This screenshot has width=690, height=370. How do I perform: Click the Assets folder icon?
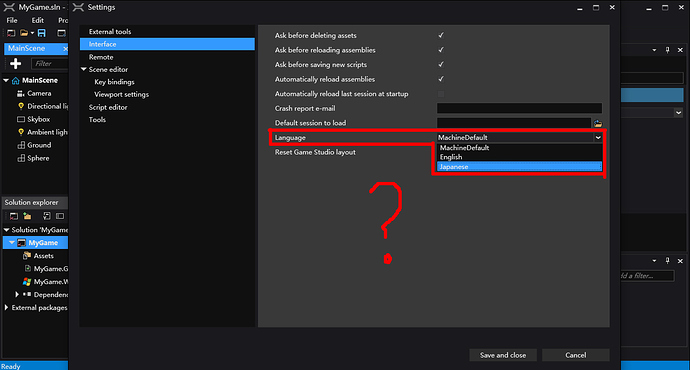click(27, 256)
